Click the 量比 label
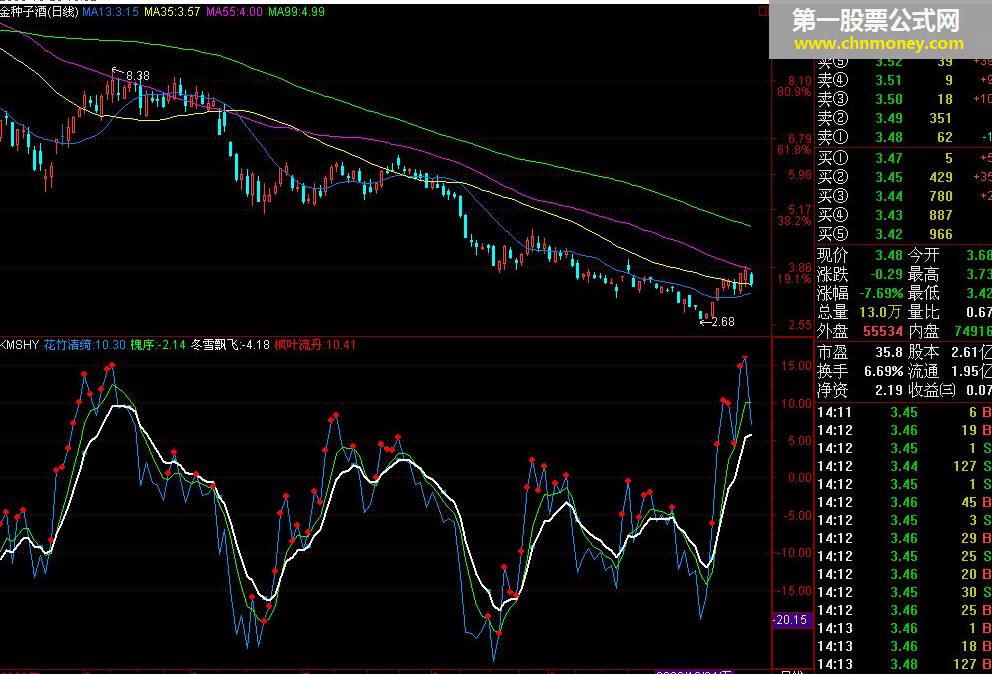Screen dimensions: 992x674 click(x=924, y=312)
